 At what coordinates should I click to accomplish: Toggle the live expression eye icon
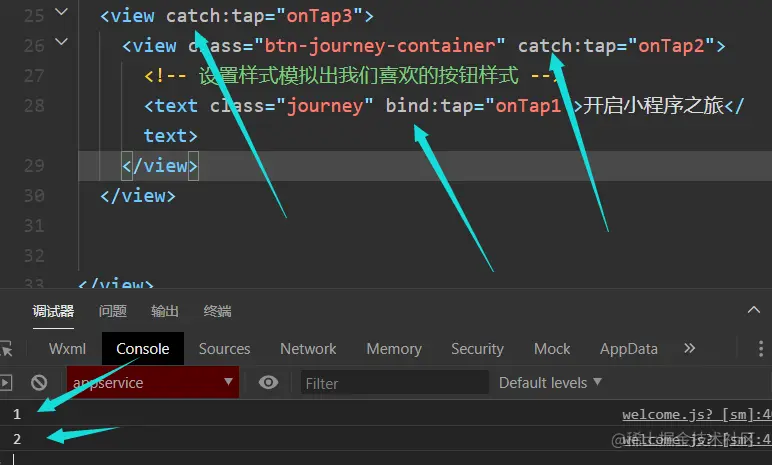(268, 382)
